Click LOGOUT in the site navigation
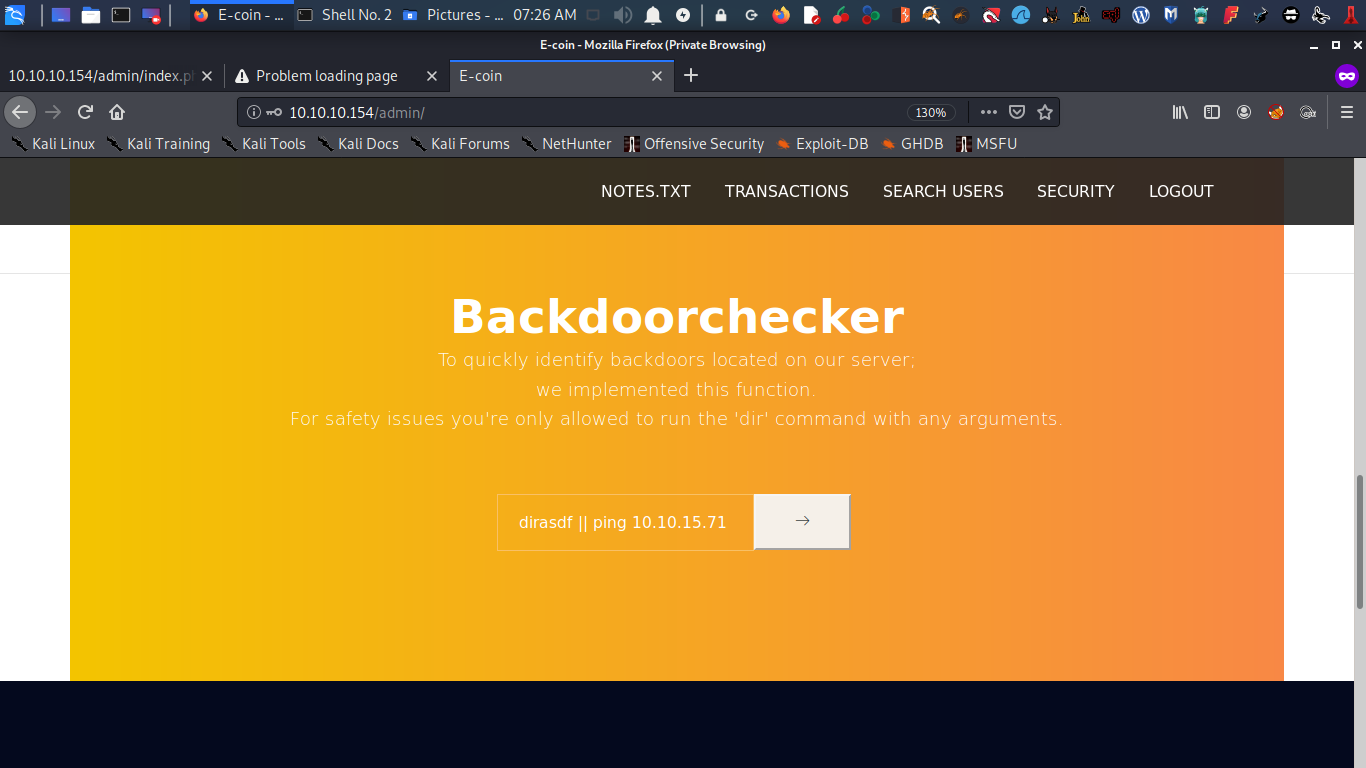 pos(1181,191)
